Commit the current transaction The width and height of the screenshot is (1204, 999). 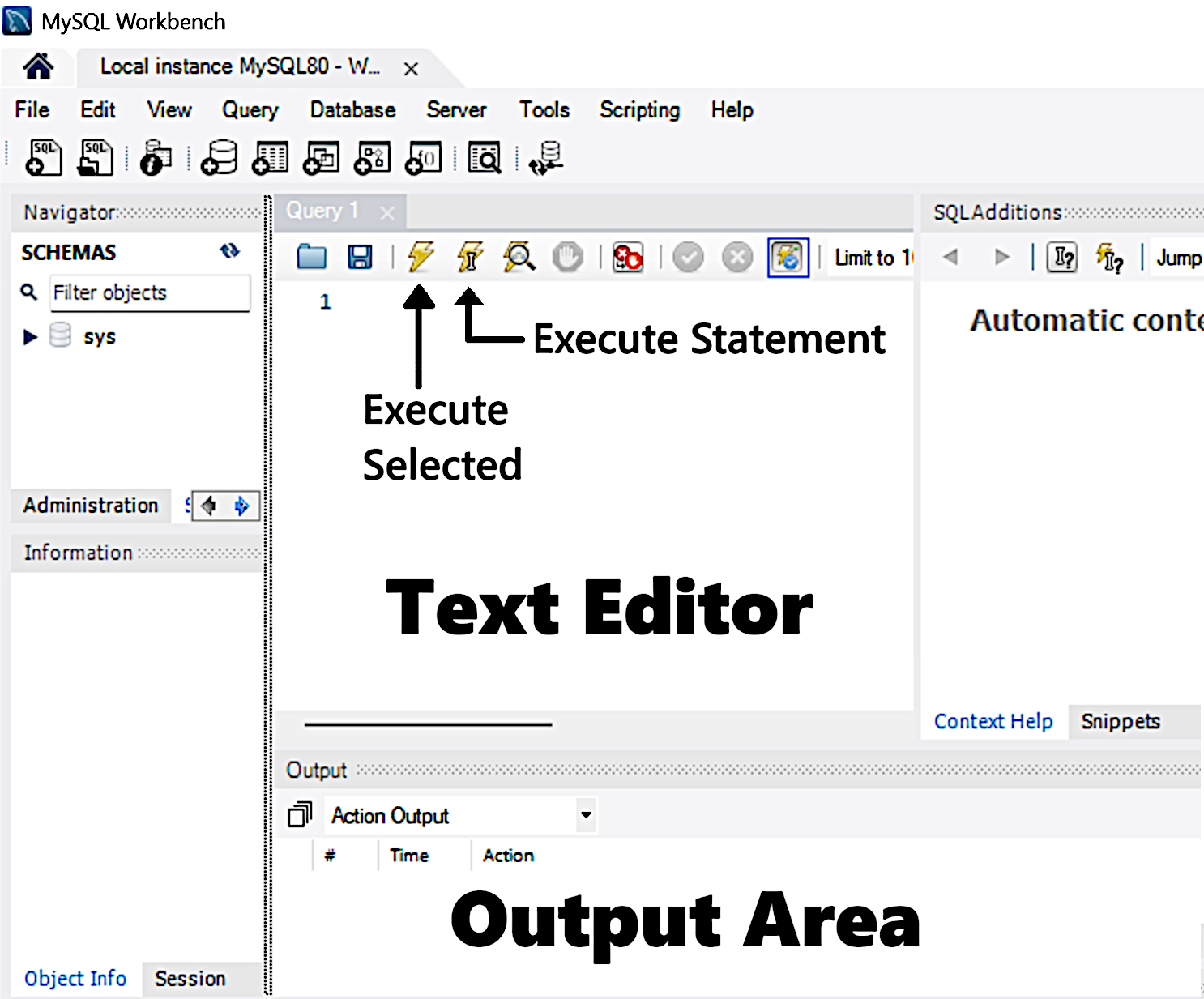pyautogui.click(x=688, y=258)
